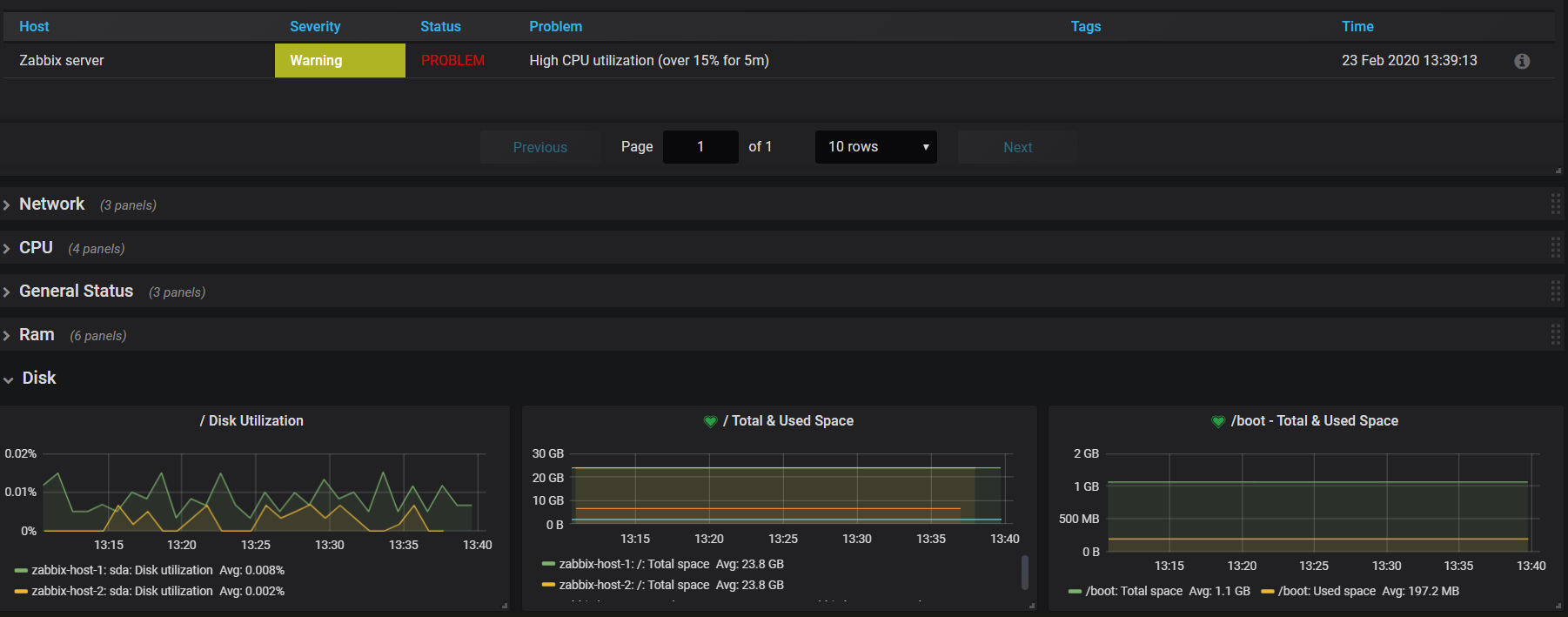Click the heart icon beside / Total & Used Space
1568x617 pixels.
(x=710, y=421)
